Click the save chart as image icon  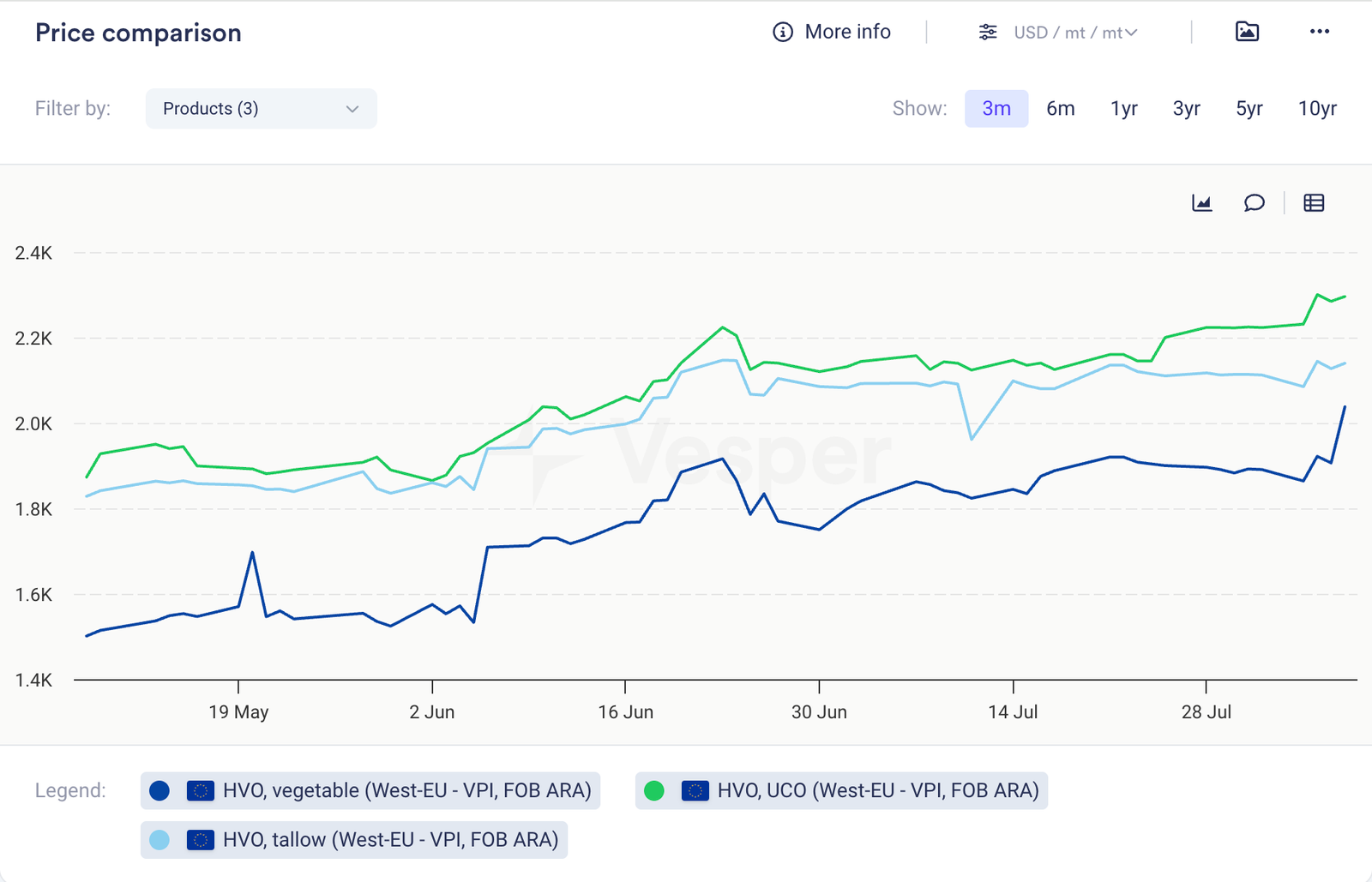pos(1247,33)
